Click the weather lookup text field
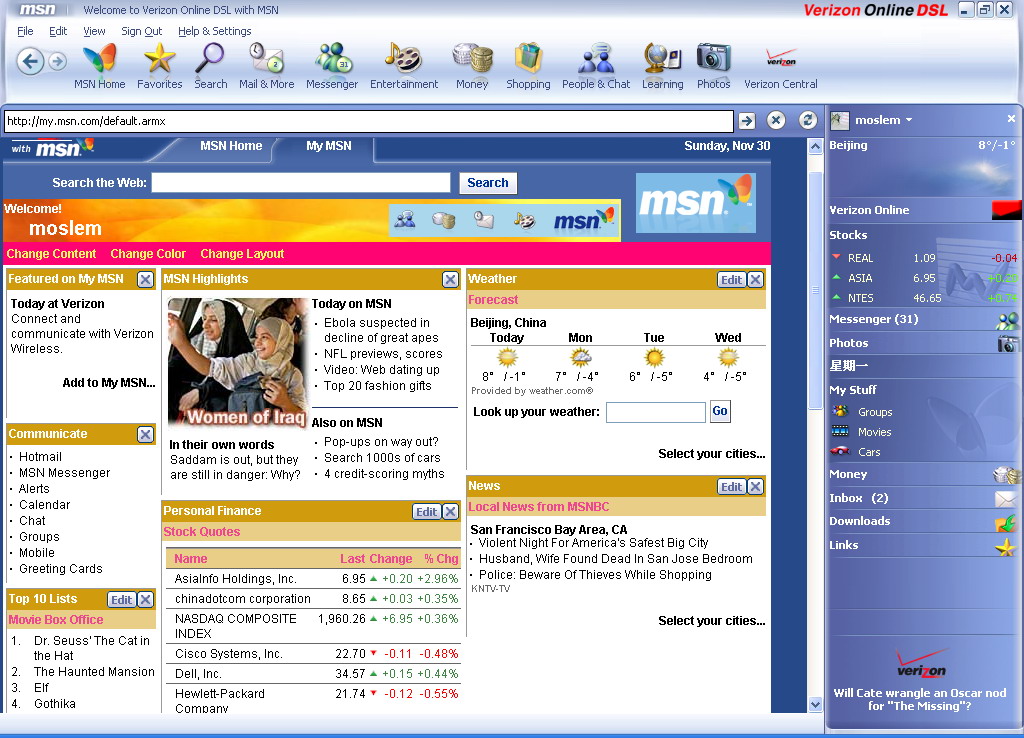 tap(655, 412)
